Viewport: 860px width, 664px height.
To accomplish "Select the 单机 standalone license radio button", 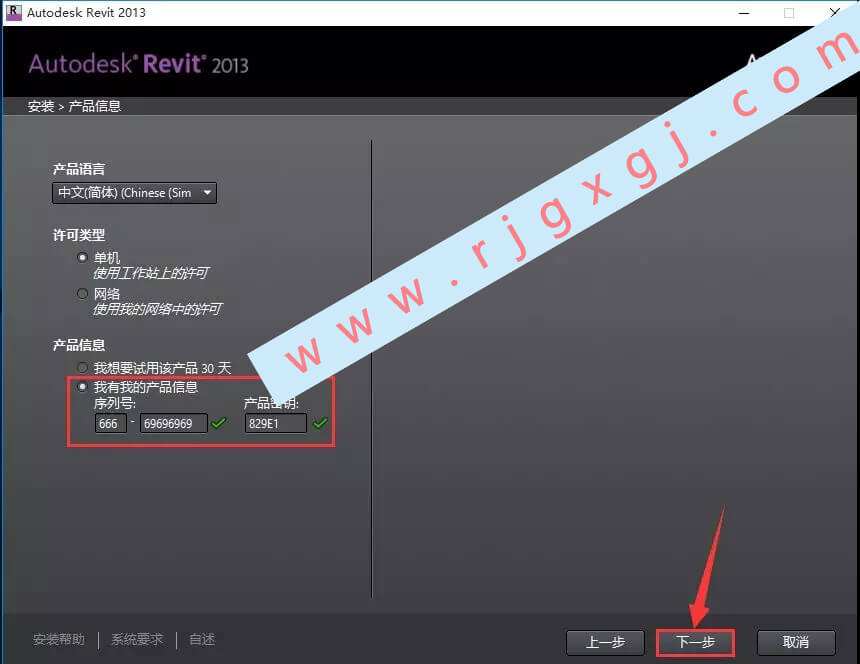I will (82, 257).
